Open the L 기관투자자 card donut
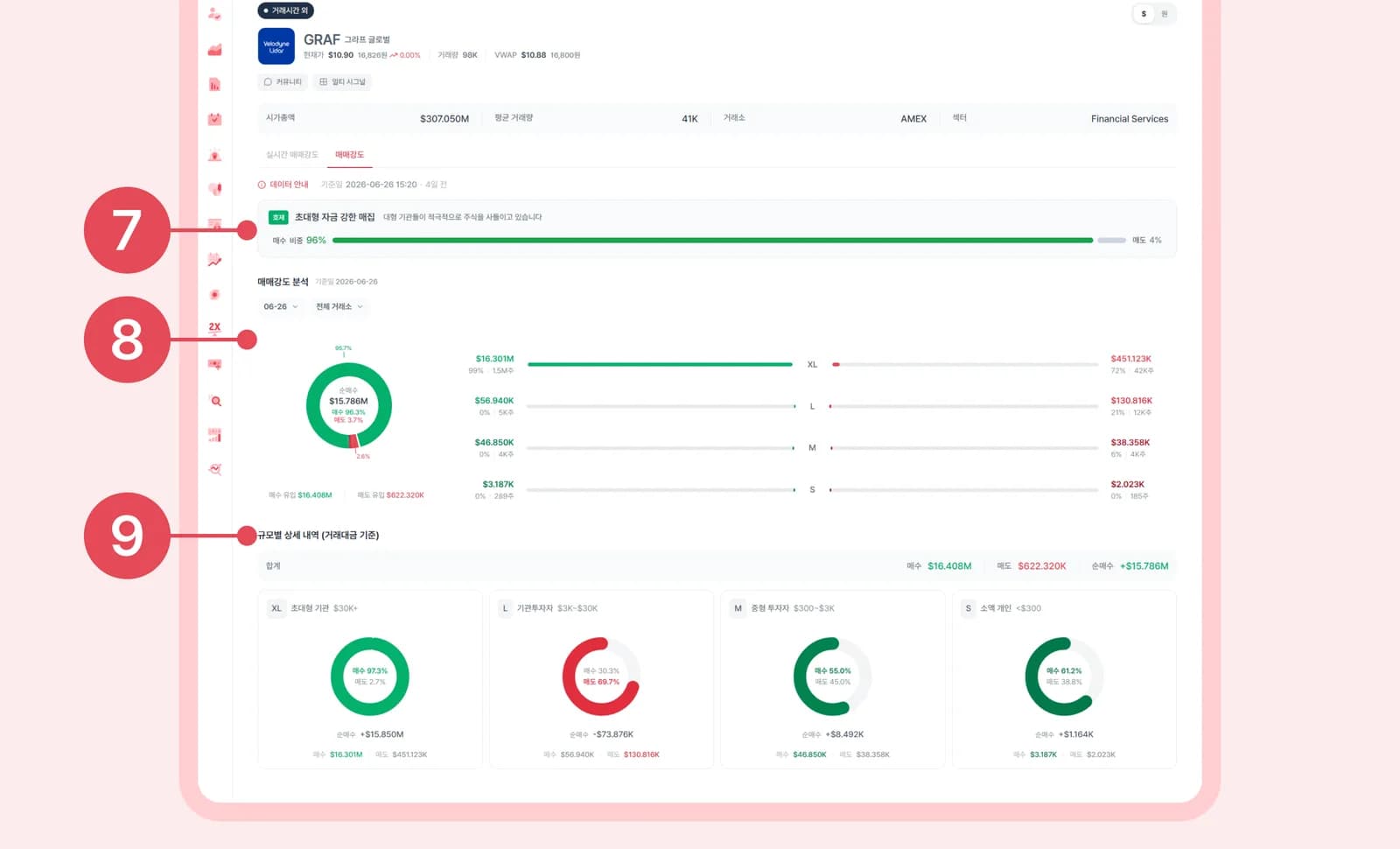The width and height of the screenshot is (1400, 849). (601, 677)
